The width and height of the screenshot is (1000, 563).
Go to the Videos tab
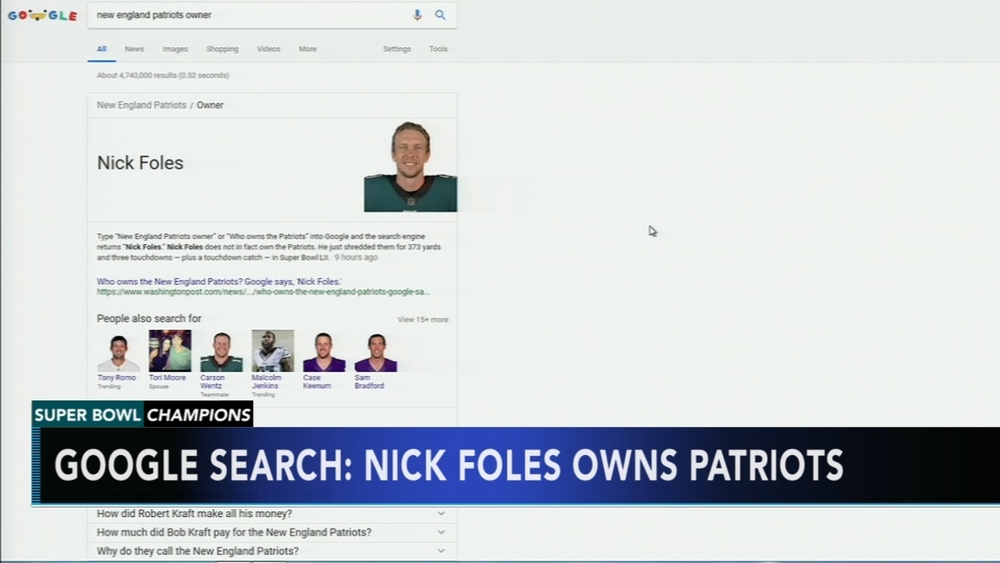coord(268,49)
